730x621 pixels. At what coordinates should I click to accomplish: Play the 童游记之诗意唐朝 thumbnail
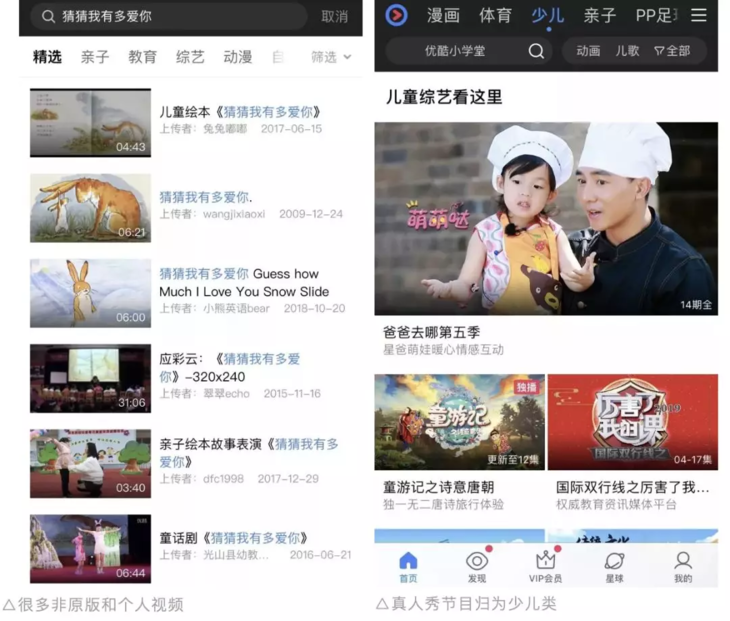click(x=459, y=422)
